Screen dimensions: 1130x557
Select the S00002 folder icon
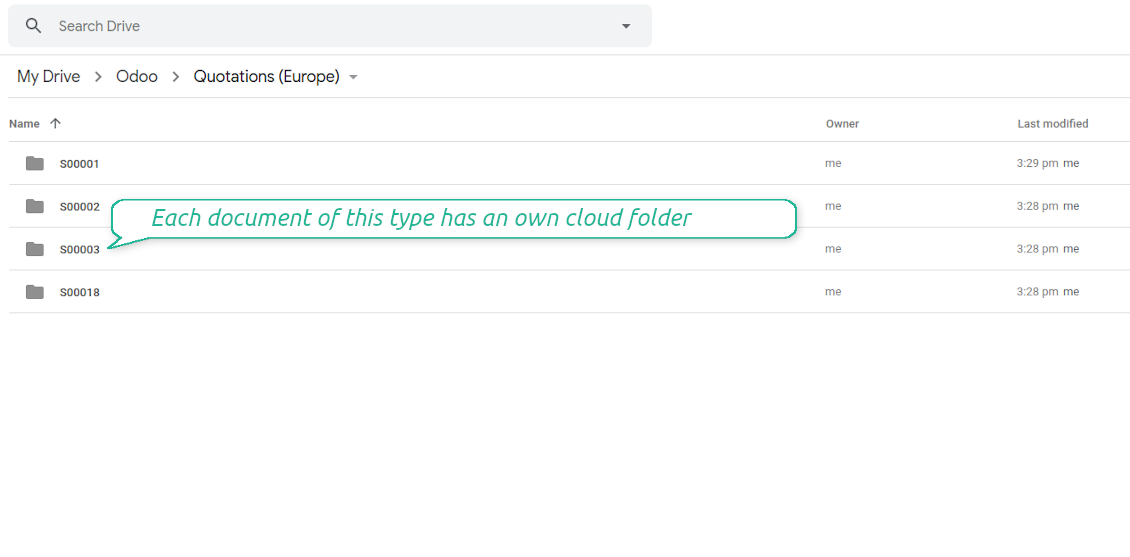point(35,206)
